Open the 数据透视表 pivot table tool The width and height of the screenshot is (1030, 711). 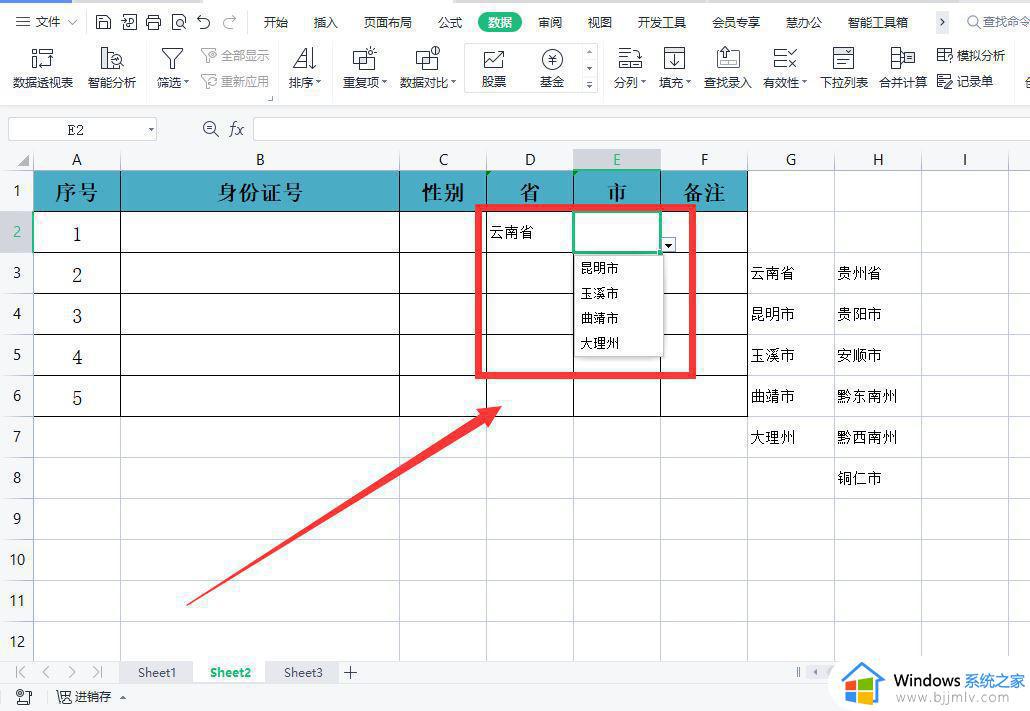point(43,68)
